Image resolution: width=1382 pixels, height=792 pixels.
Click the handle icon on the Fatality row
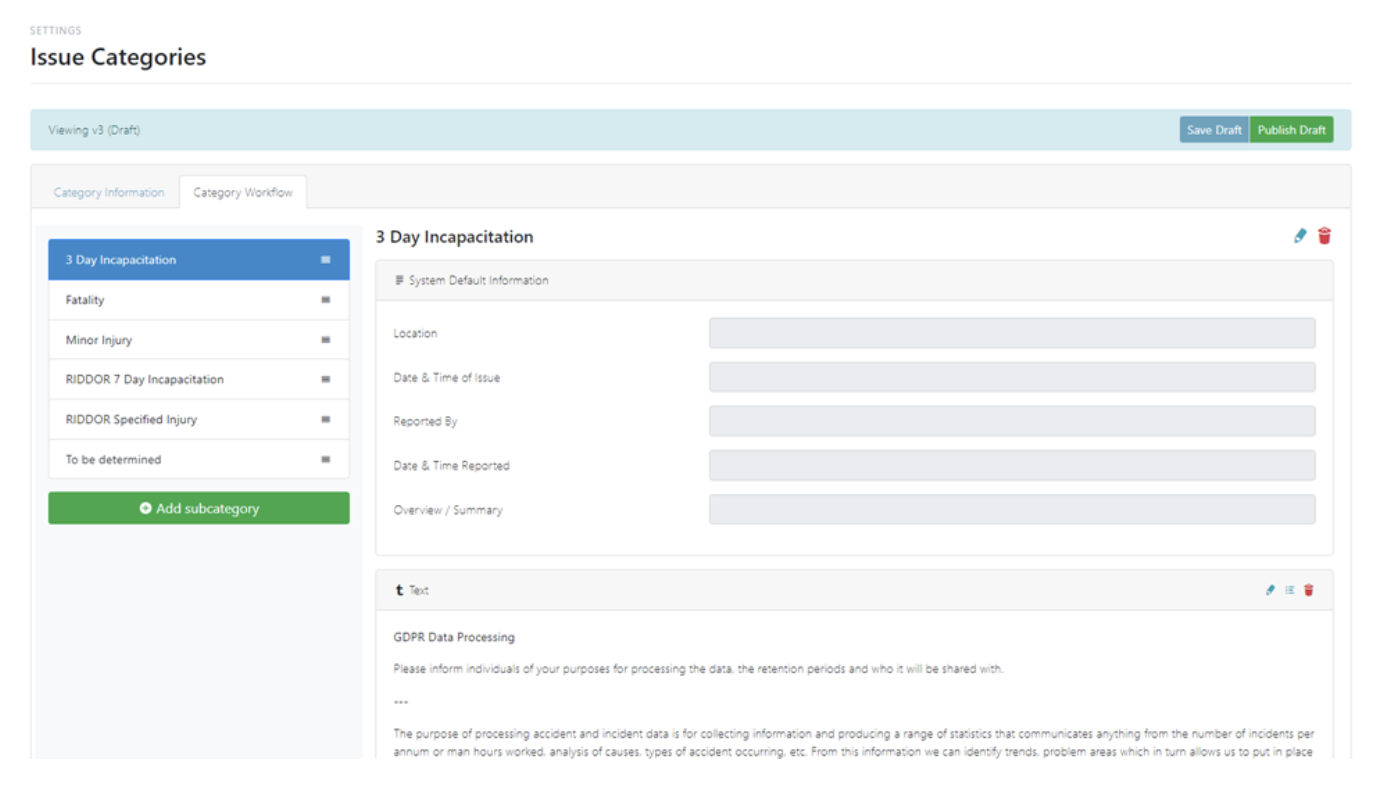tap(326, 300)
